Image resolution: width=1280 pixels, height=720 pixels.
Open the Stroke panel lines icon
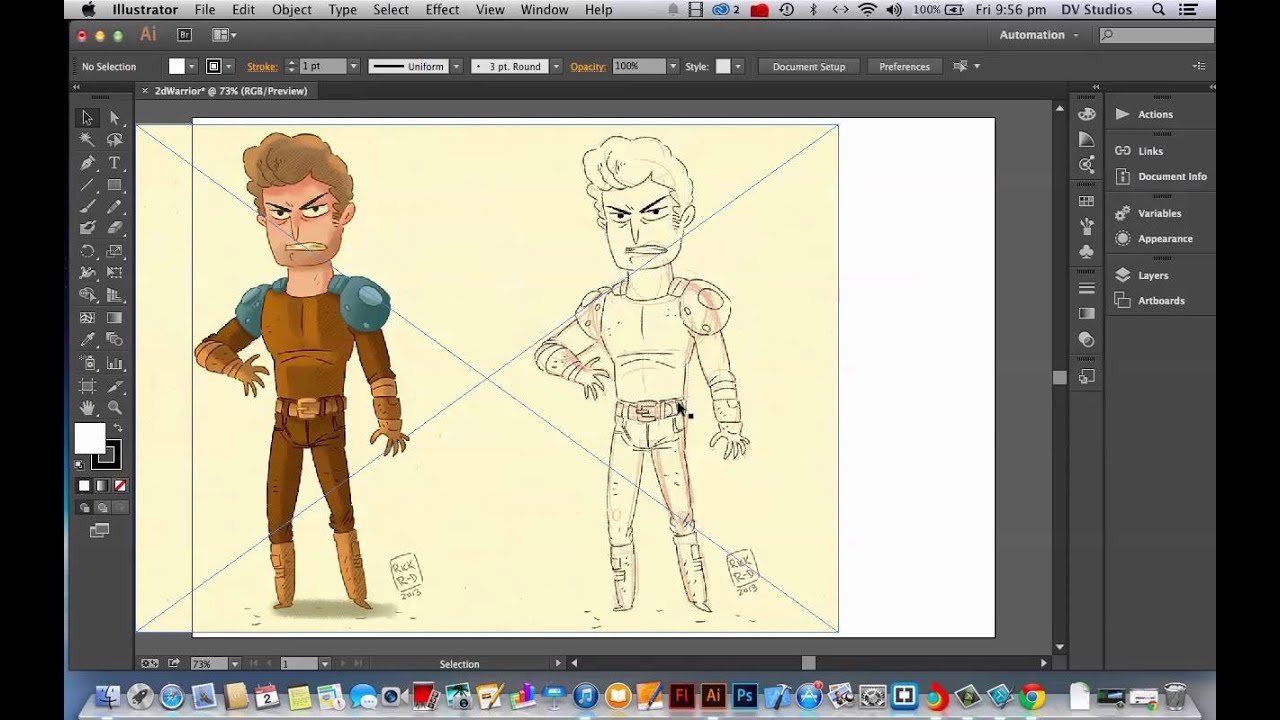pos(1087,288)
